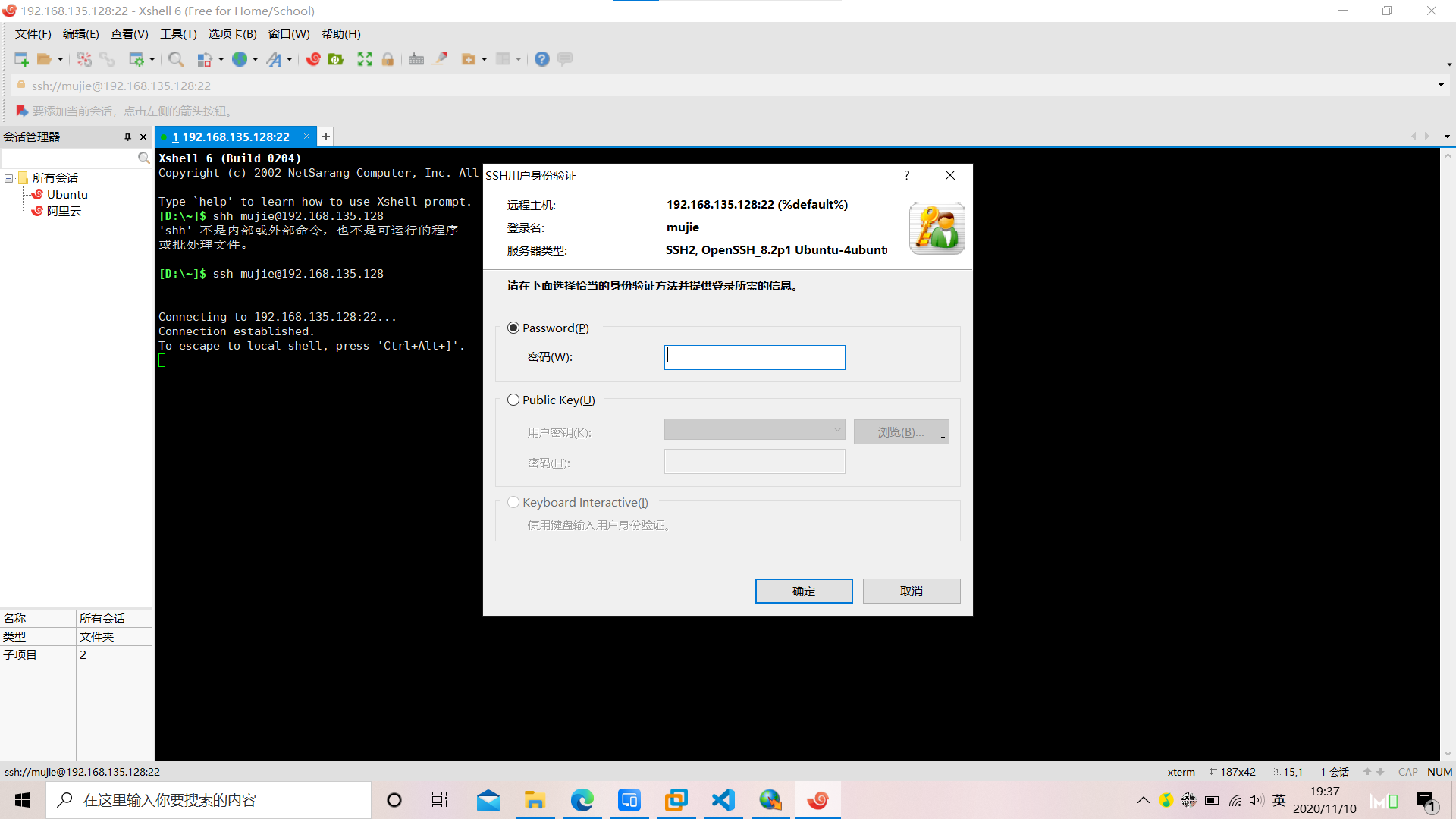Click the fullscreen green arrows icon
1456x819 pixels.
365,59
